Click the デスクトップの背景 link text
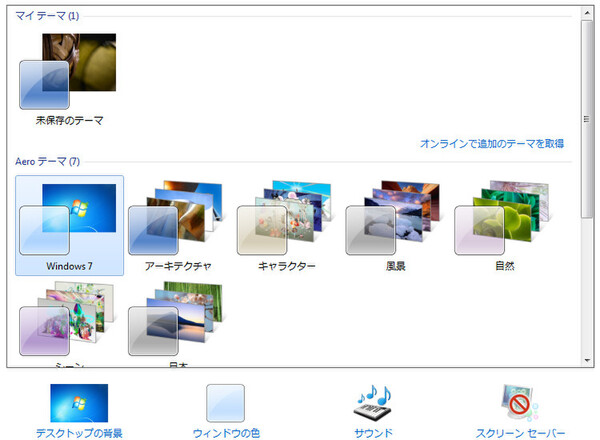This screenshot has width=600, height=440. (x=79, y=433)
